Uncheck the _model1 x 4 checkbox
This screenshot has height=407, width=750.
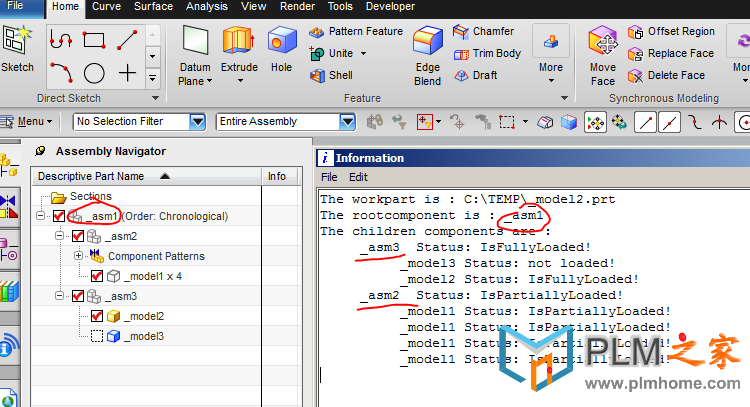[97, 276]
